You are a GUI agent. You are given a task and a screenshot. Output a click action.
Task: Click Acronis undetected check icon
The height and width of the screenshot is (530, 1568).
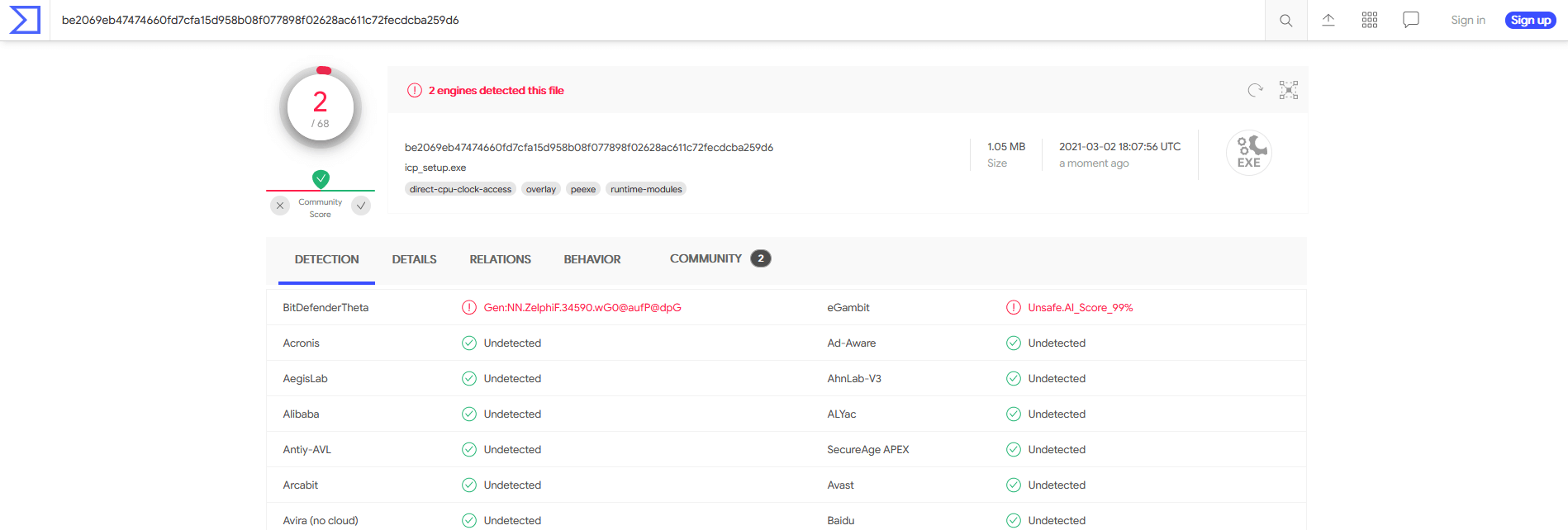coord(469,343)
